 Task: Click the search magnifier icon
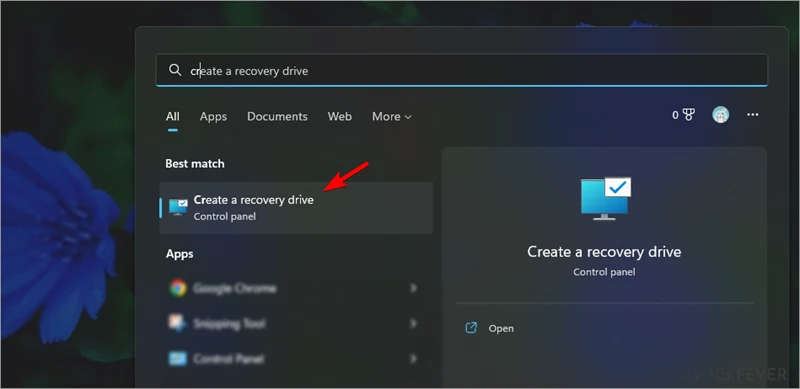coord(175,70)
